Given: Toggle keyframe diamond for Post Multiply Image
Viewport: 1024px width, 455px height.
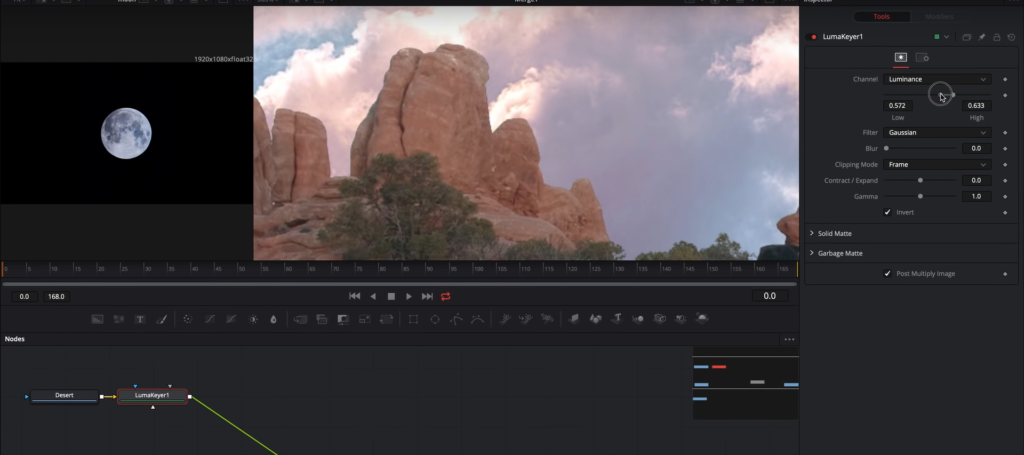Looking at the screenshot, I should pyautogui.click(x=1005, y=274).
